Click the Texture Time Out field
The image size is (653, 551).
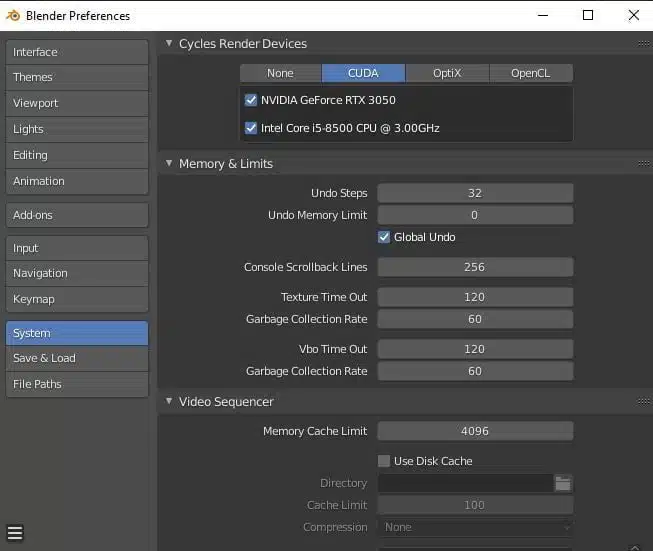(475, 297)
